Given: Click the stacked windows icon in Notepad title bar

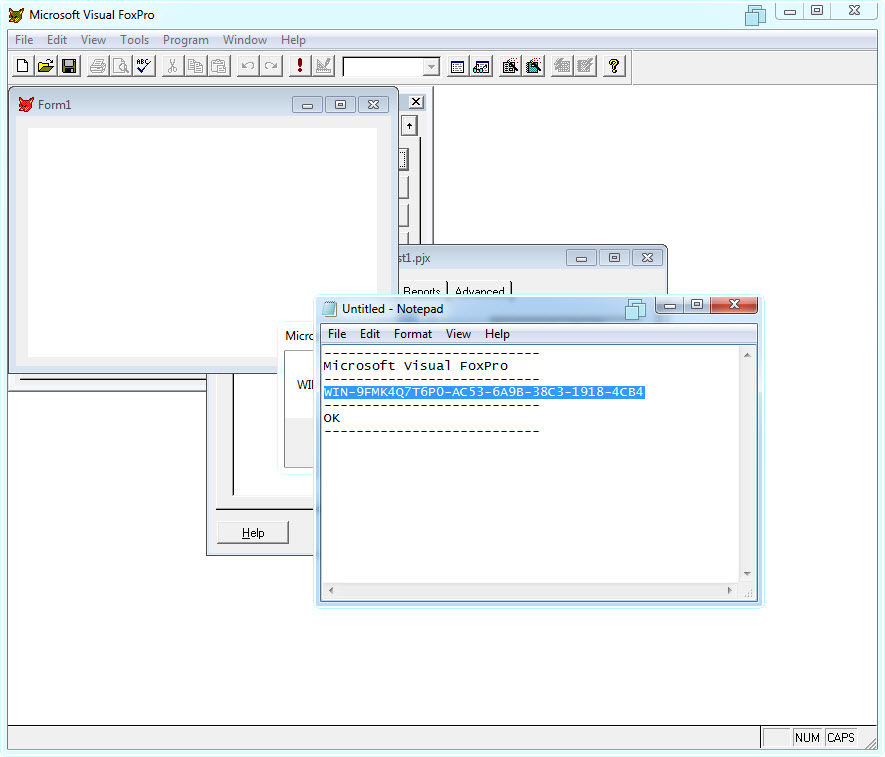Looking at the screenshot, I should click(x=636, y=309).
